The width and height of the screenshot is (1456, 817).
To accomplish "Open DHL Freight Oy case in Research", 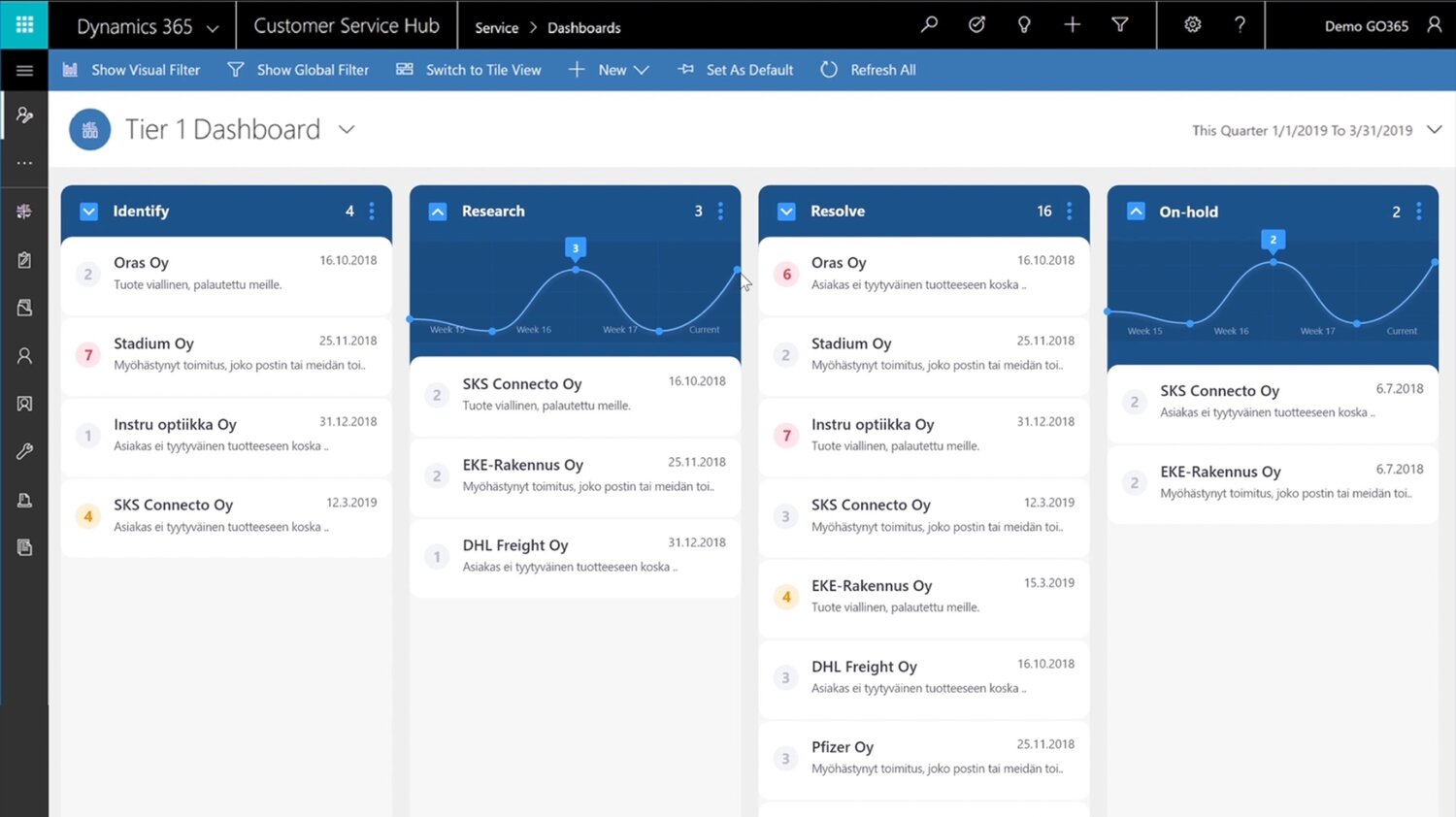I will [x=576, y=557].
